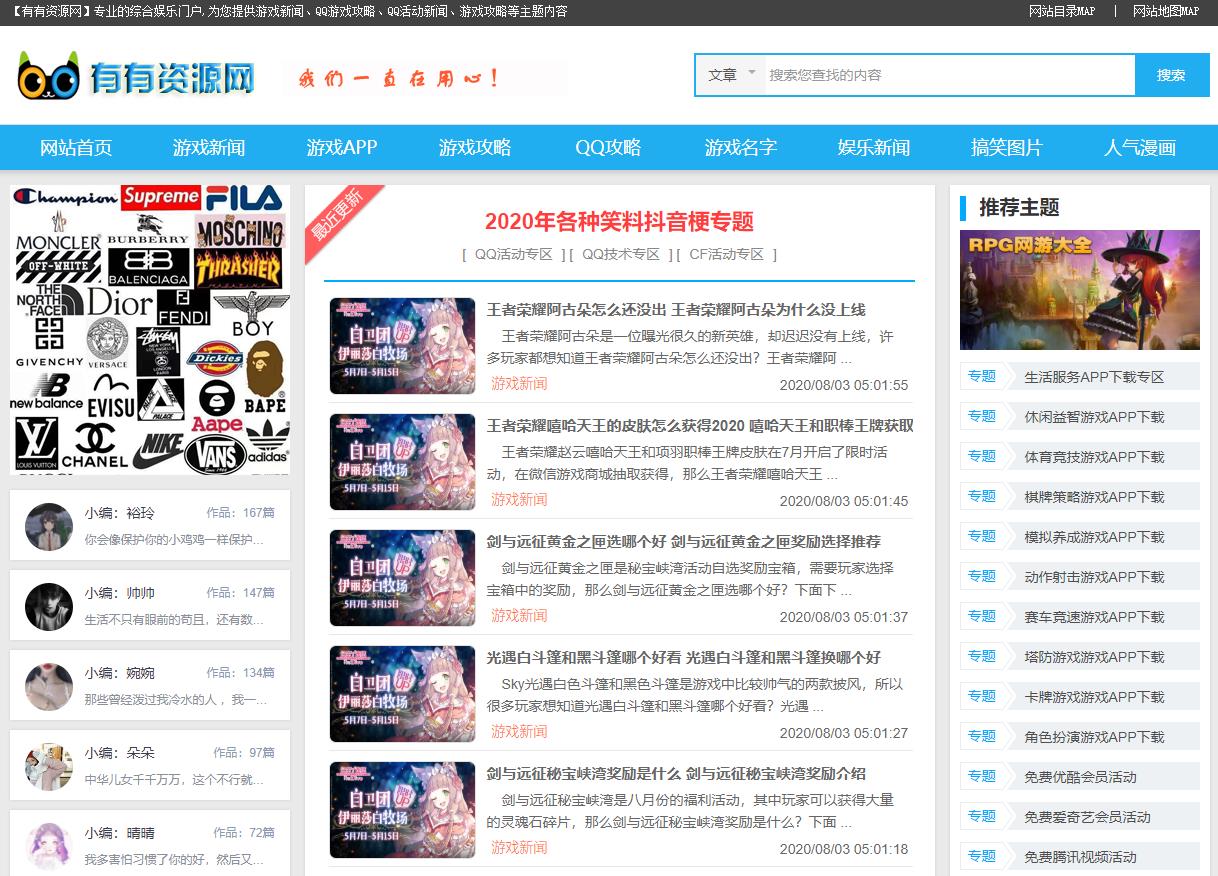Click 游戏新闻 tag dated 05:01:55
Image resolution: width=1218 pixels, height=876 pixels.
[x=519, y=384]
